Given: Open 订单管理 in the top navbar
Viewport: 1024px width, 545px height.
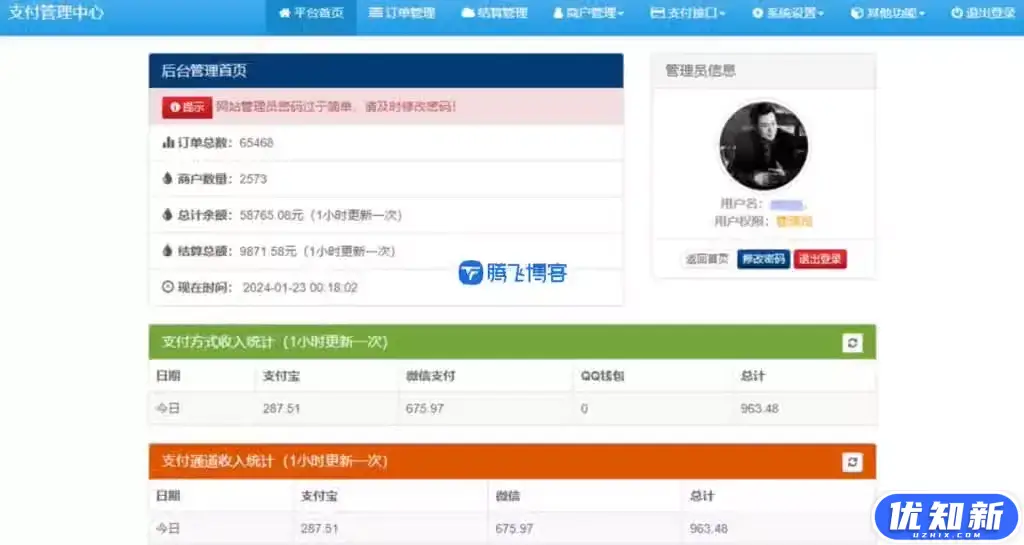Looking at the screenshot, I should tap(402, 14).
